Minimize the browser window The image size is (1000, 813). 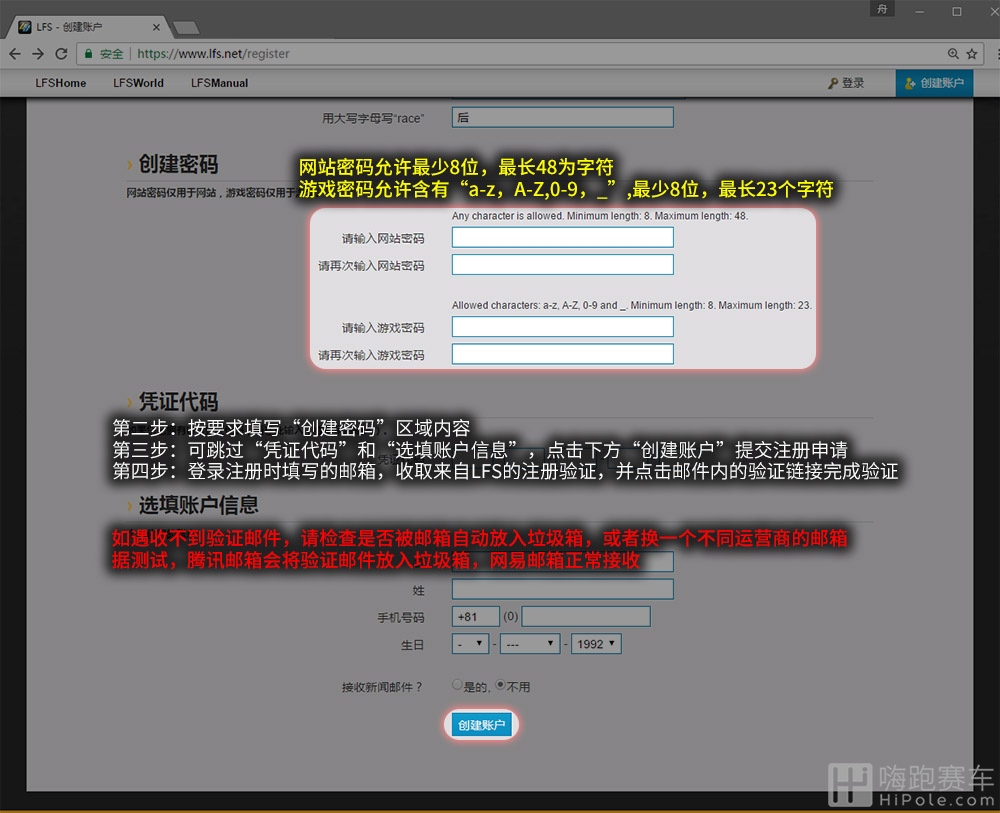[920, 11]
